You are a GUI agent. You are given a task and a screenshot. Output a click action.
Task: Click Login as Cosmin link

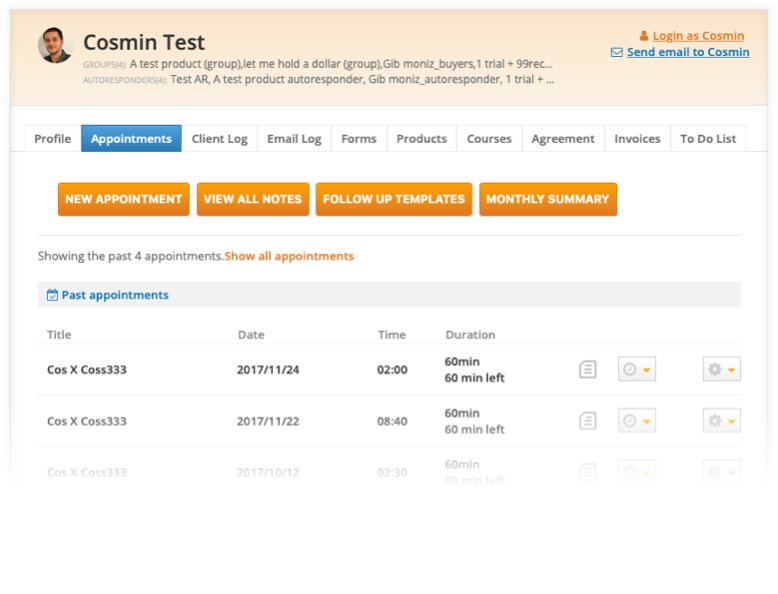tap(698, 36)
